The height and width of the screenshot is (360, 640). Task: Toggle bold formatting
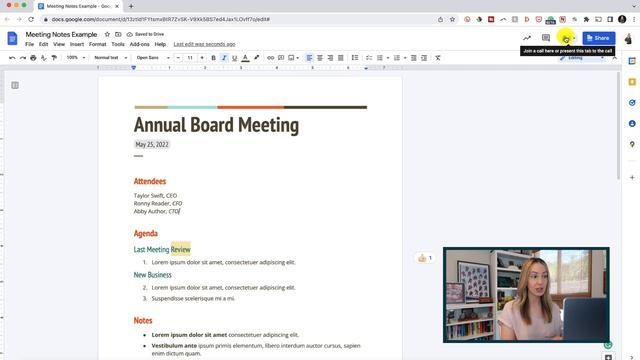point(213,58)
